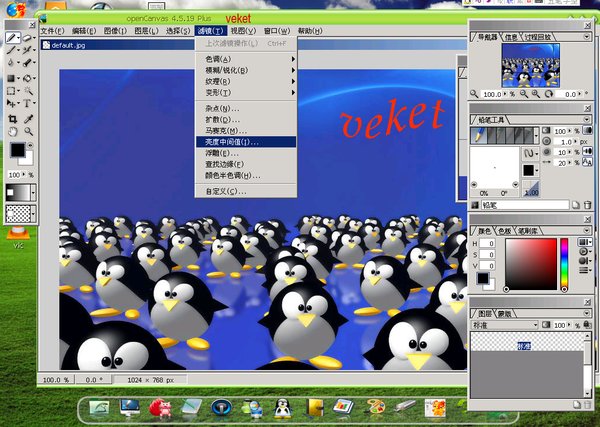The image size is (600, 427).
Task: Toggle anti-alias AA button in pencil panel
Action: tap(587, 163)
